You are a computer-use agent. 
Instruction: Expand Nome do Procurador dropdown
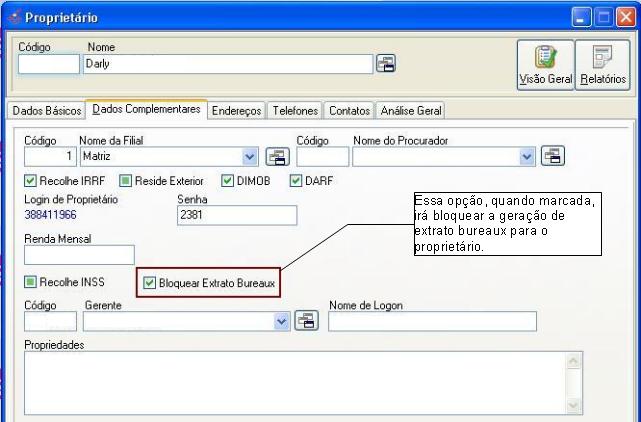coord(526,156)
